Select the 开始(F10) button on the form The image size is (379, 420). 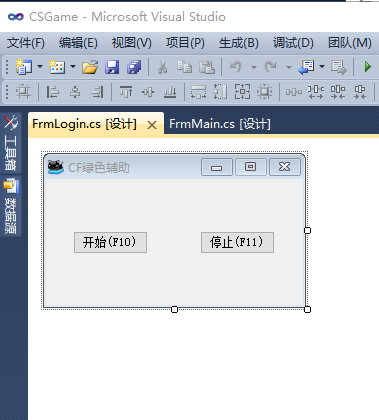coord(110,242)
